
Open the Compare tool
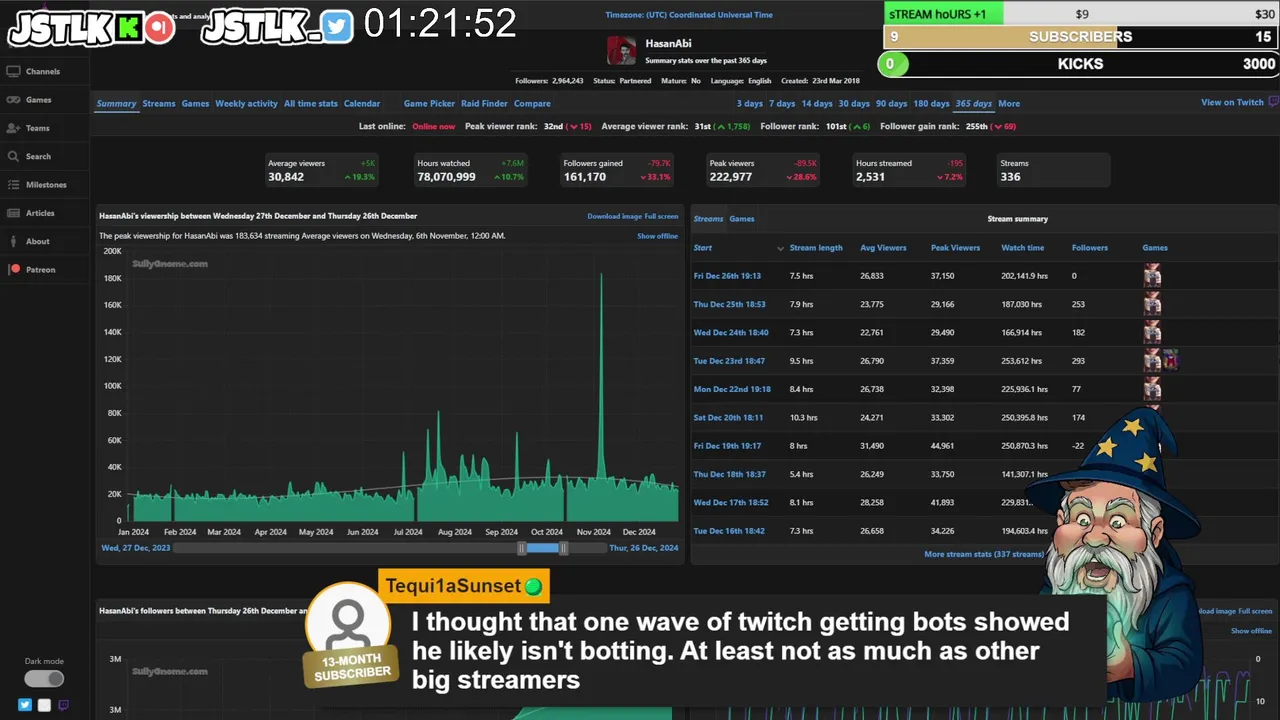coord(532,103)
